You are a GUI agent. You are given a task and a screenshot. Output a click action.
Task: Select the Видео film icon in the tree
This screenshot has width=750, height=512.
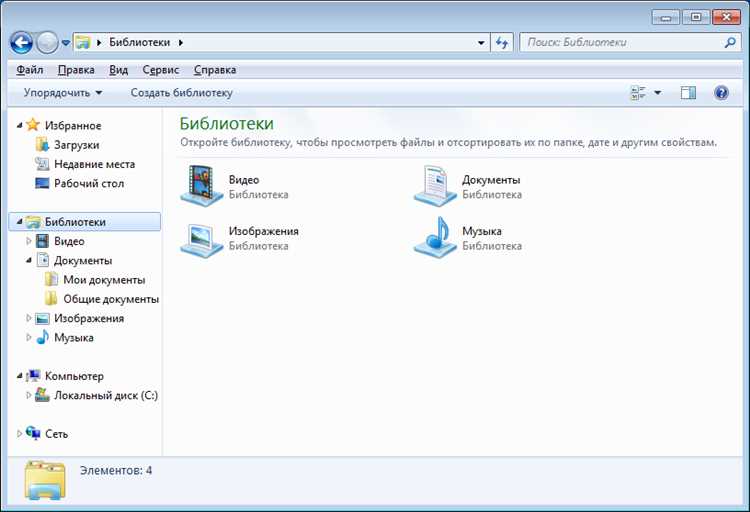pyautogui.click(x=43, y=241)
